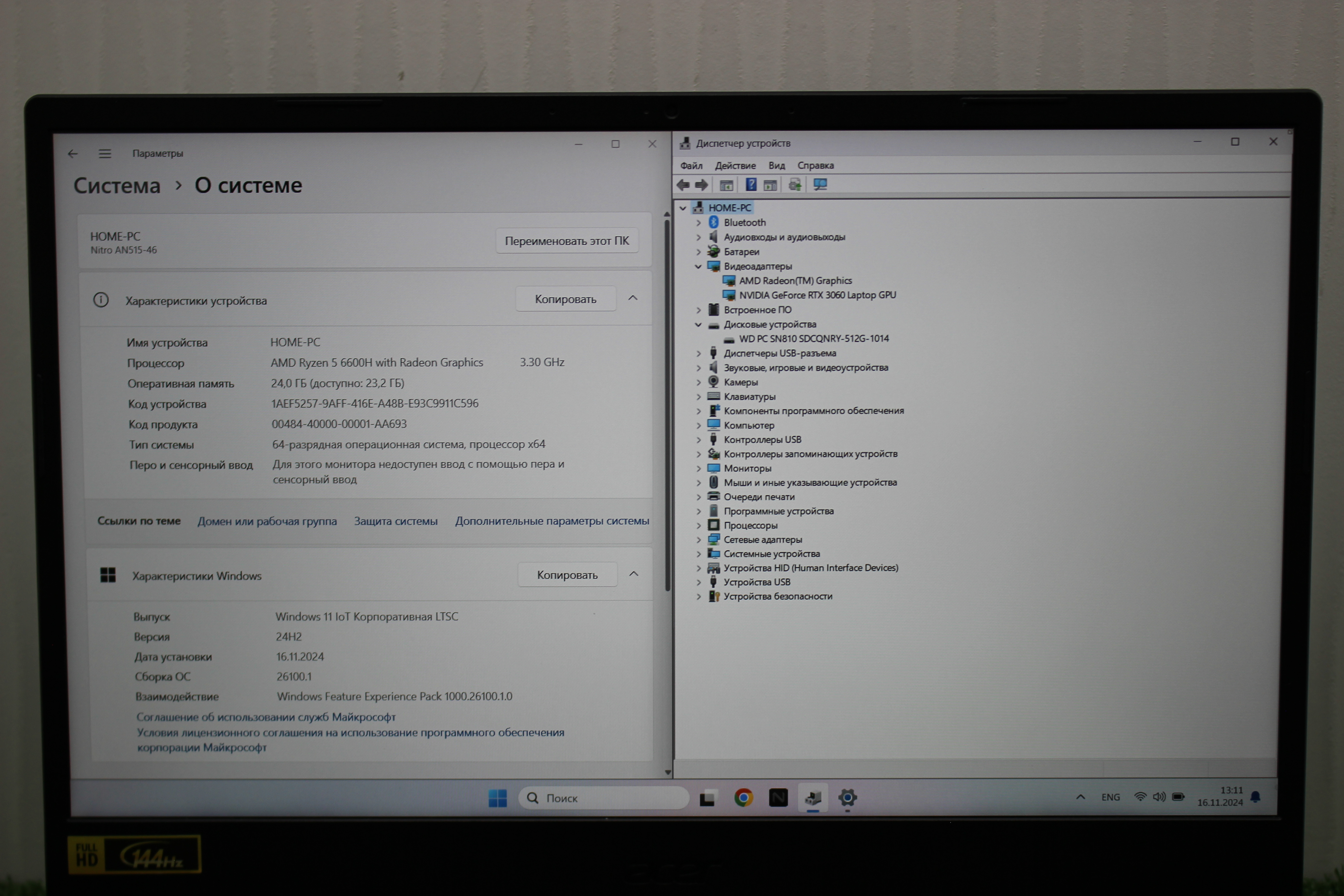The image size is (1344, 896).
Task: Click the Update driver toolbar icon
Action: pos(795,185)
